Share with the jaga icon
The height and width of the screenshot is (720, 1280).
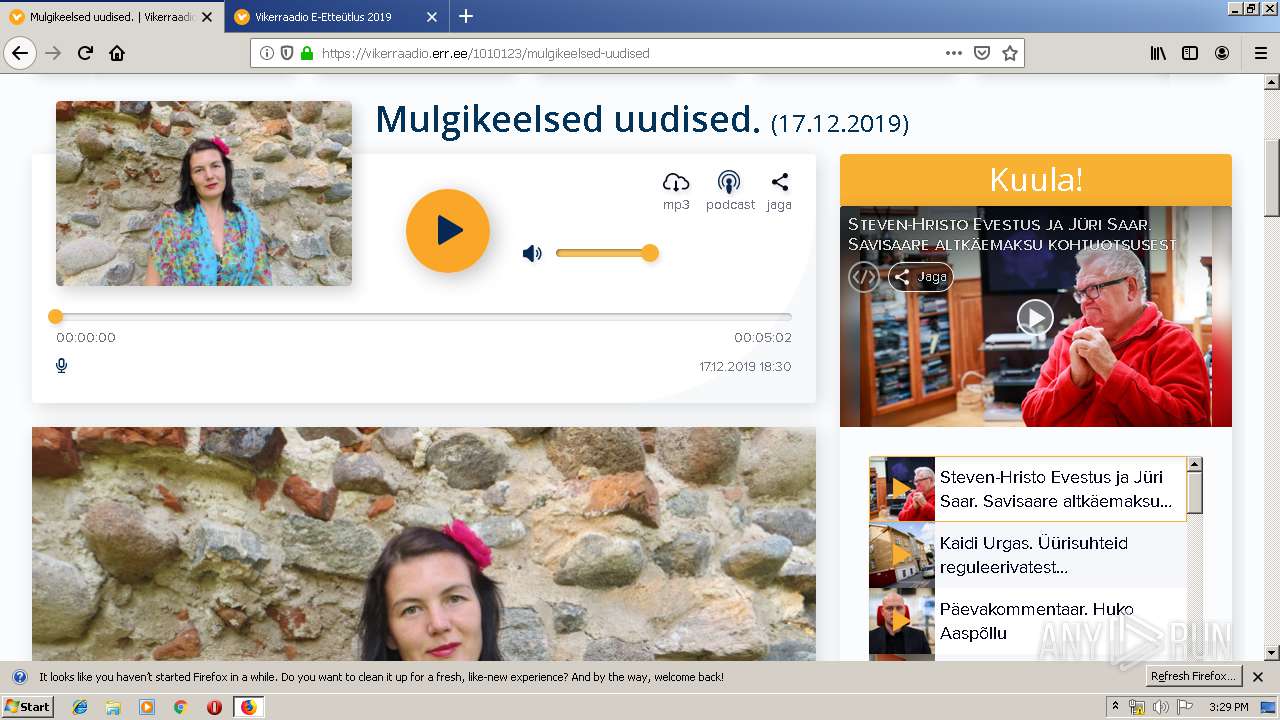coord(779,191)
